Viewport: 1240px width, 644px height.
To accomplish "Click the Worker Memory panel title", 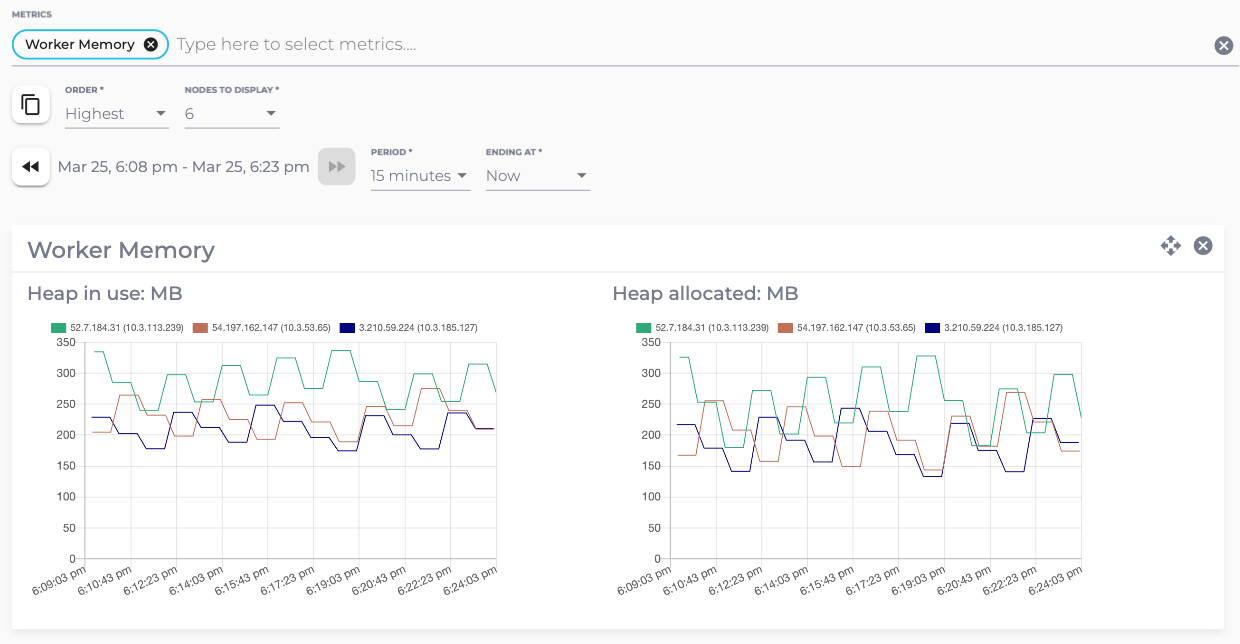I will (x=121, y=250).
